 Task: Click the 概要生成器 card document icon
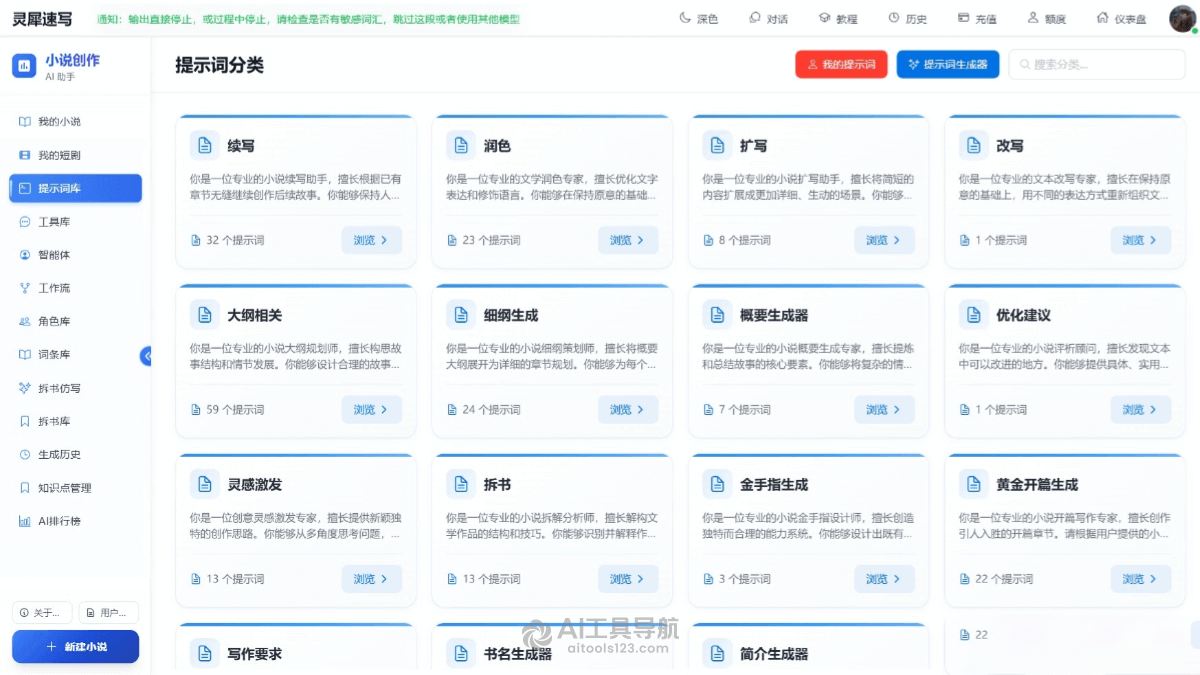717,315
